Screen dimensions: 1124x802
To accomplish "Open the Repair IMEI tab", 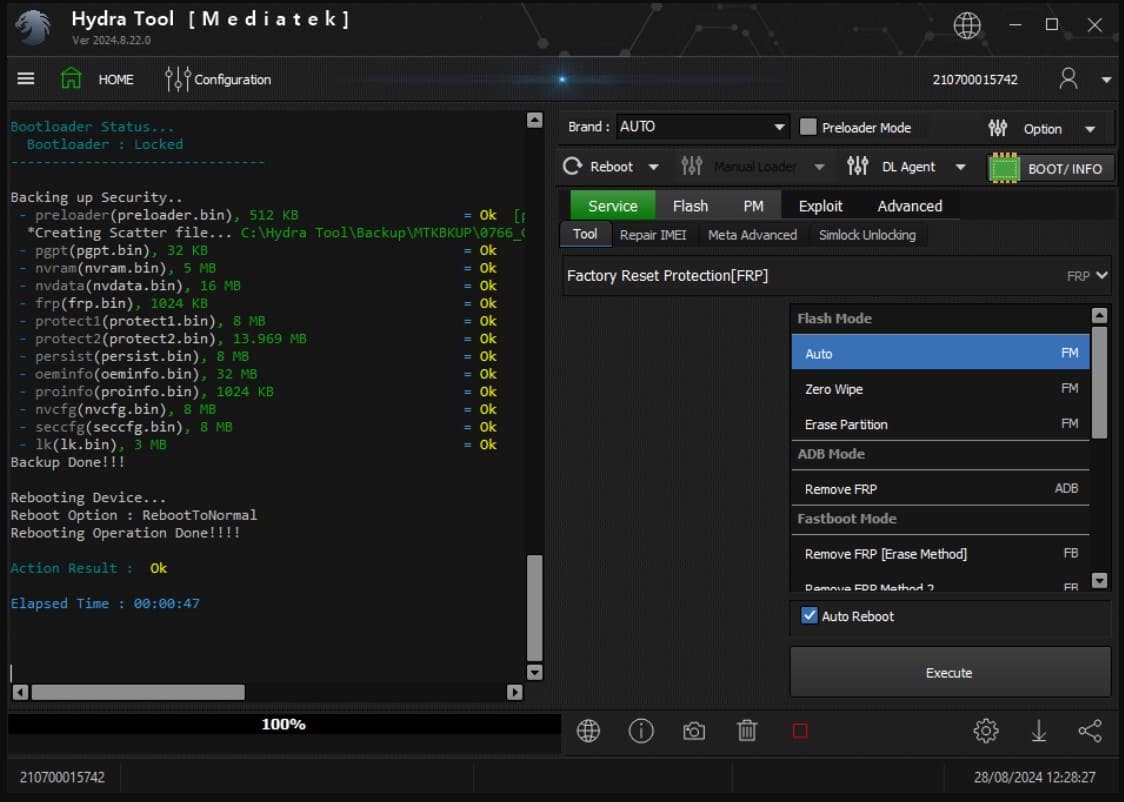I will coord(653,235).
